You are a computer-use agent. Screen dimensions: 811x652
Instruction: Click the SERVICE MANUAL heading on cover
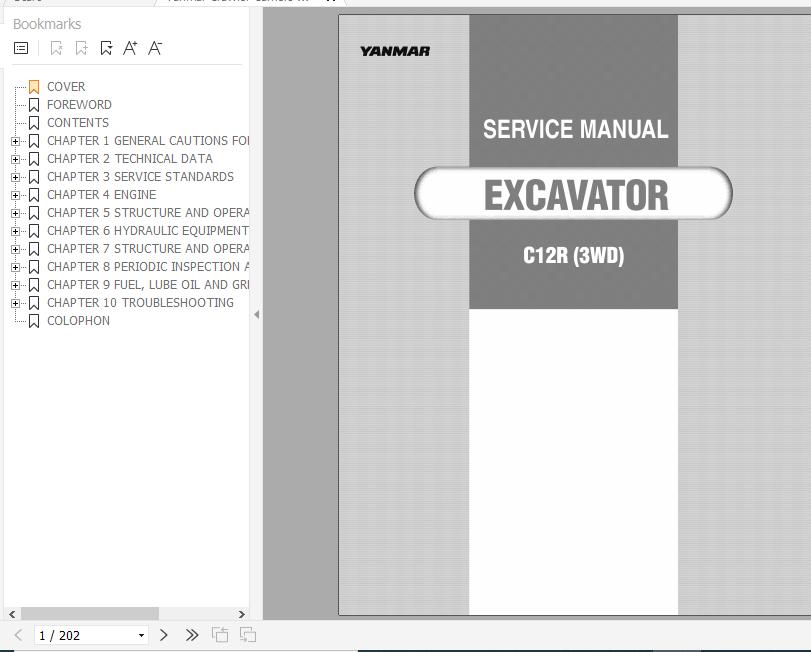(x=575, y=129)
